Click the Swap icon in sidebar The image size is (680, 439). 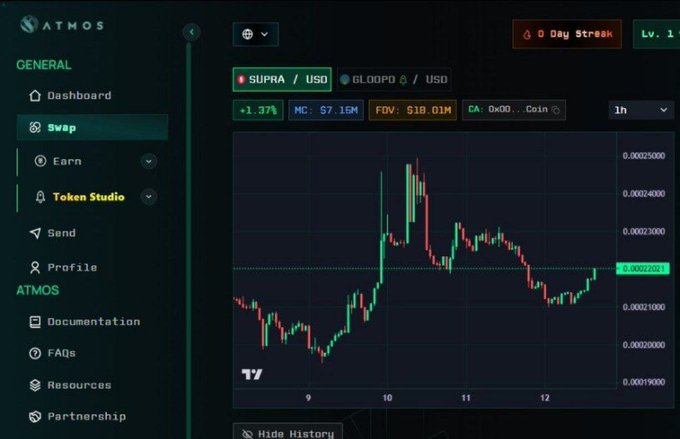point(35,127)
